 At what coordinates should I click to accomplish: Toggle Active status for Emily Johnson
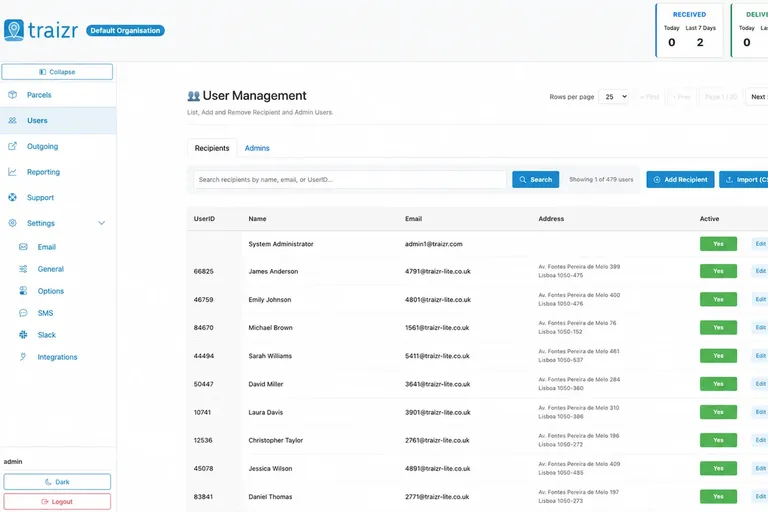click(x=718, y=299)
